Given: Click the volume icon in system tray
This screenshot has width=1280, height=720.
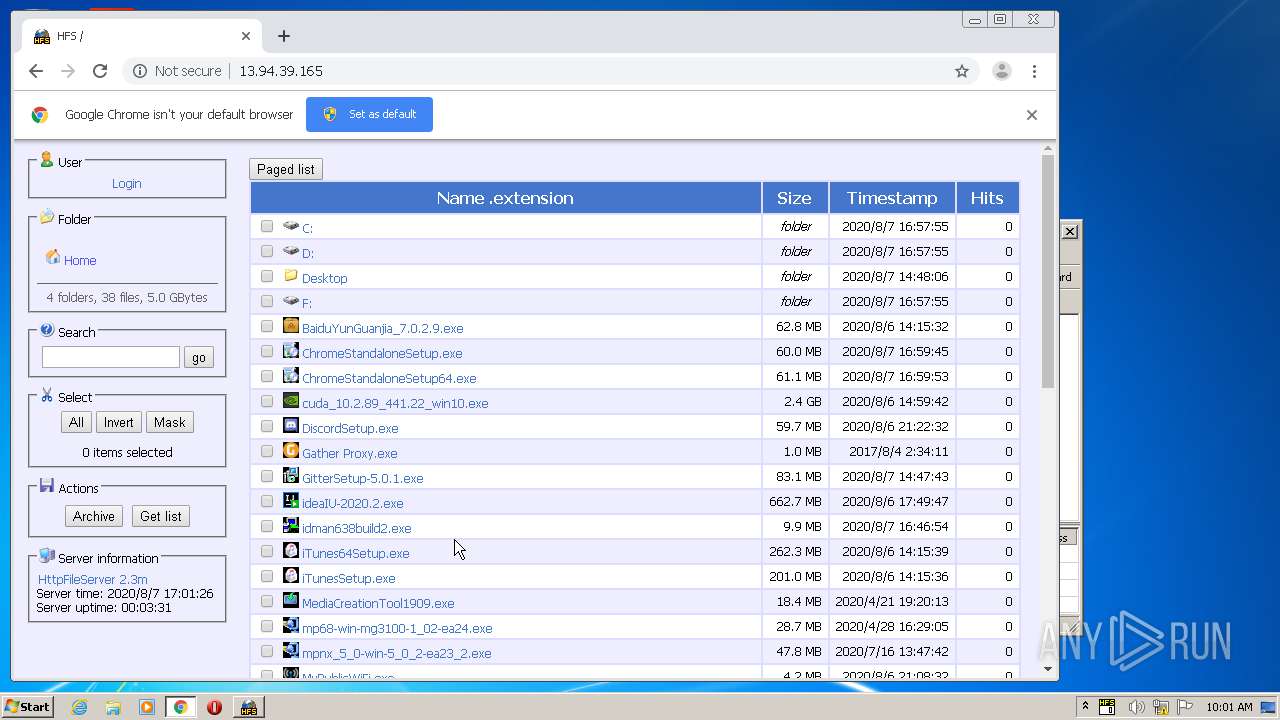Looking at the screenshot, I should [x=1136, y=707].
